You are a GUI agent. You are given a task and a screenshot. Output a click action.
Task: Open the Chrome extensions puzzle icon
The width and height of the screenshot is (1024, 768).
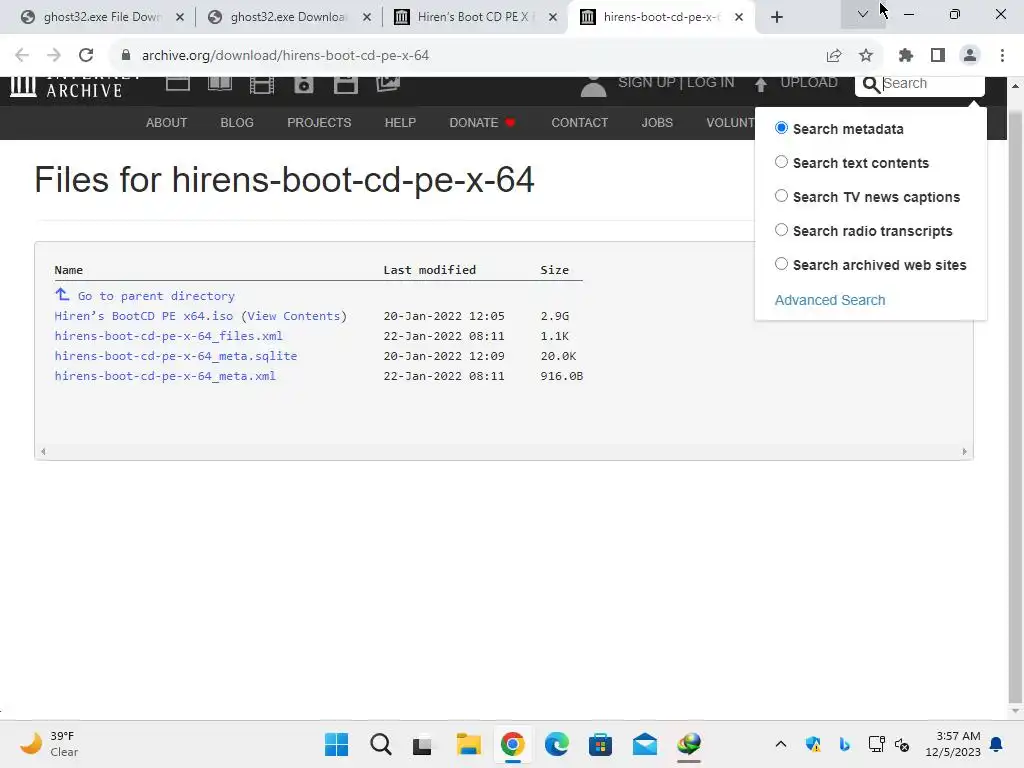[x=906, y=56]
